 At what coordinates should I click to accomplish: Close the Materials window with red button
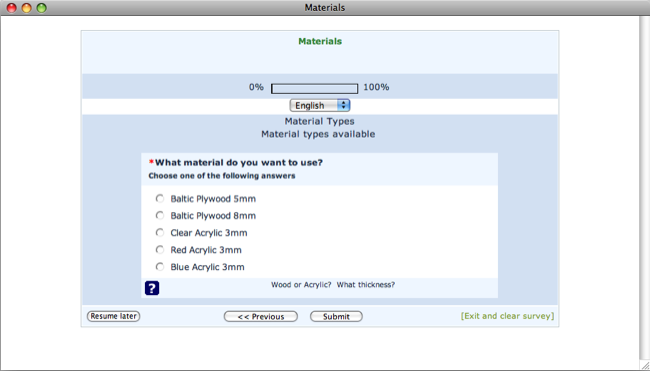pyautogui.click(x=12, y=8)
